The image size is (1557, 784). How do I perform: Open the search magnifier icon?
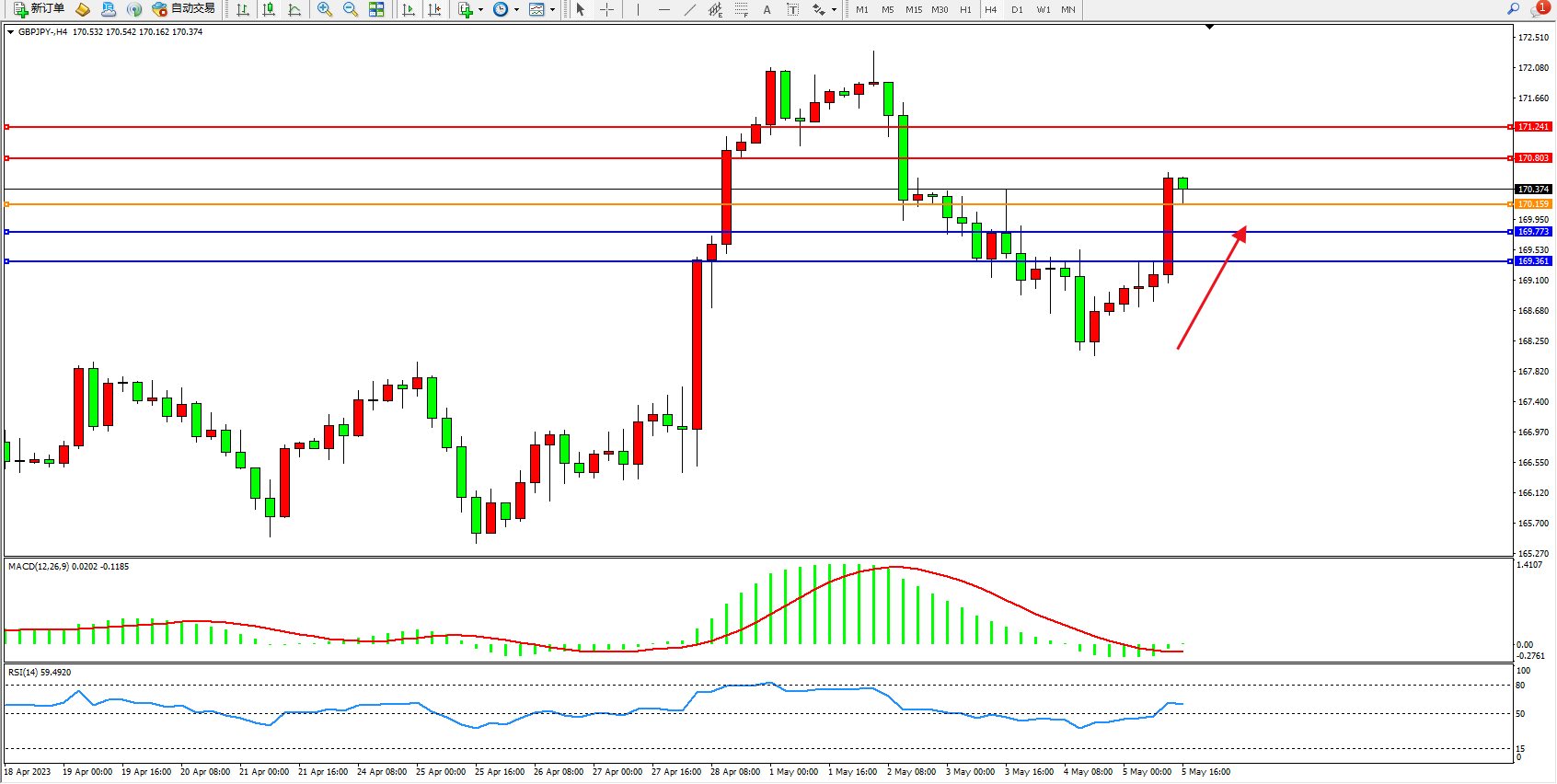[x=1513, y=9]
